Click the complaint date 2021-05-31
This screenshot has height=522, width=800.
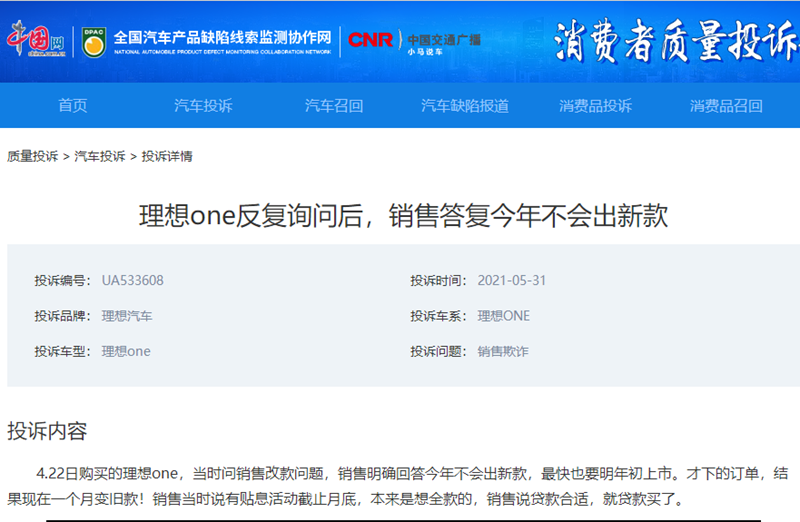[x=511, y=281]
